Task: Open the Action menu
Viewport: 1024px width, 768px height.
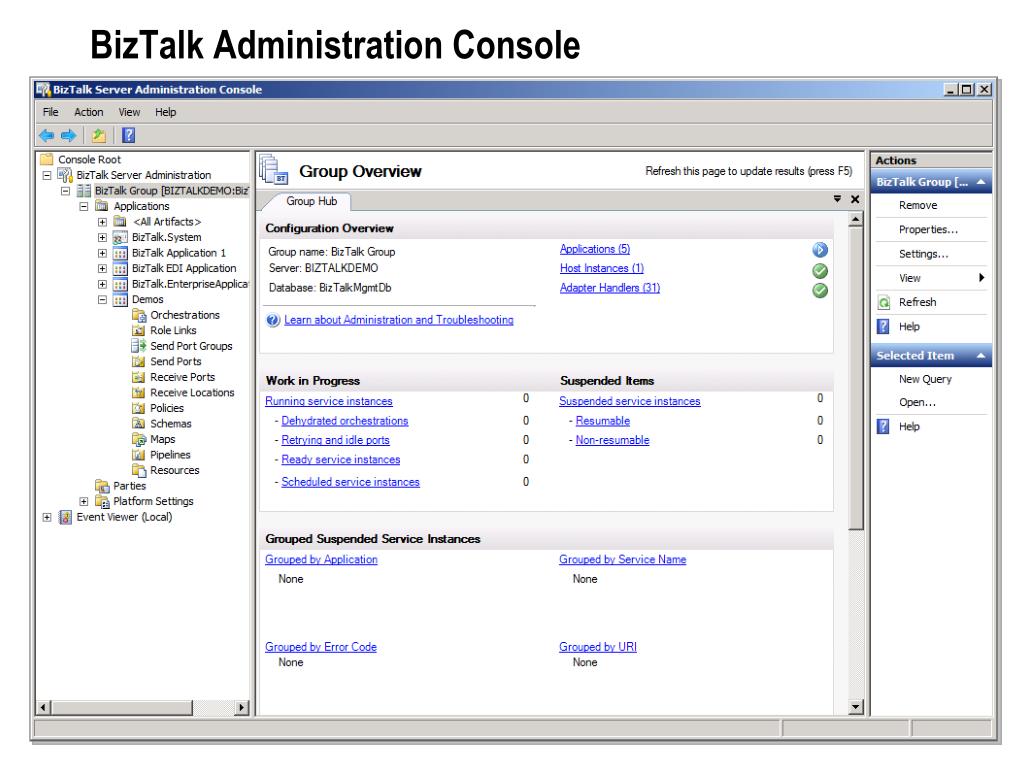Action: click(x=89, y=112)
